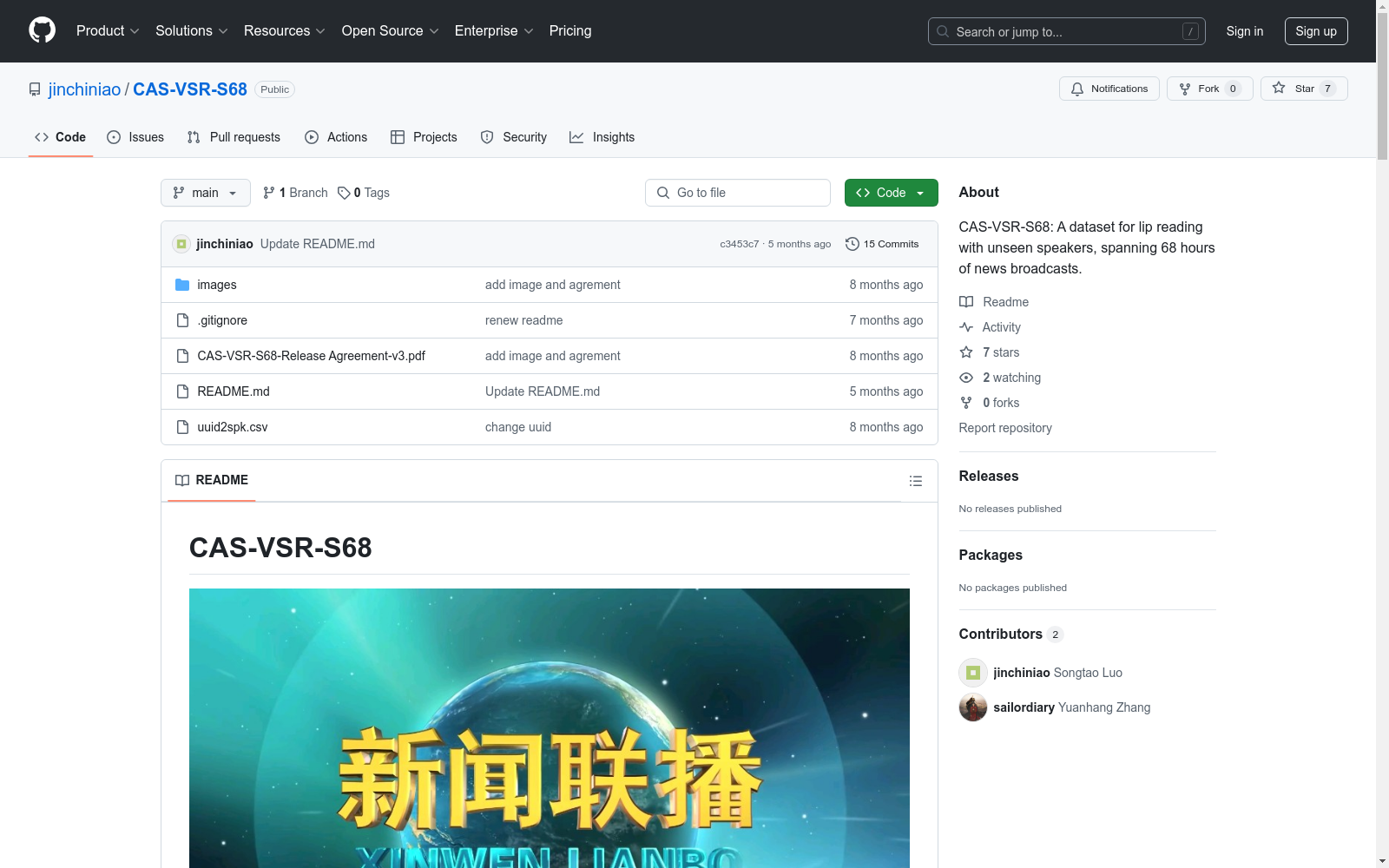Screen dimensions: 1389x868
Task: Open the images folder
Action: (x=217, y=285)
